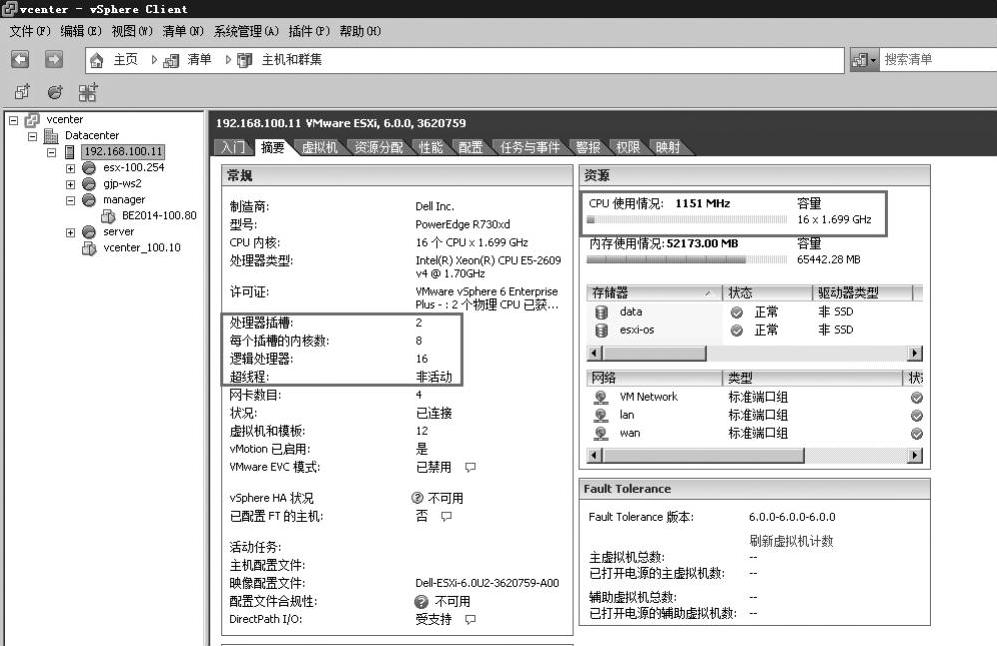The width and height of the screenshot is (997, 646).
Task: Click 主机和群集 in the breadcrumb
Action: [291, 60]
